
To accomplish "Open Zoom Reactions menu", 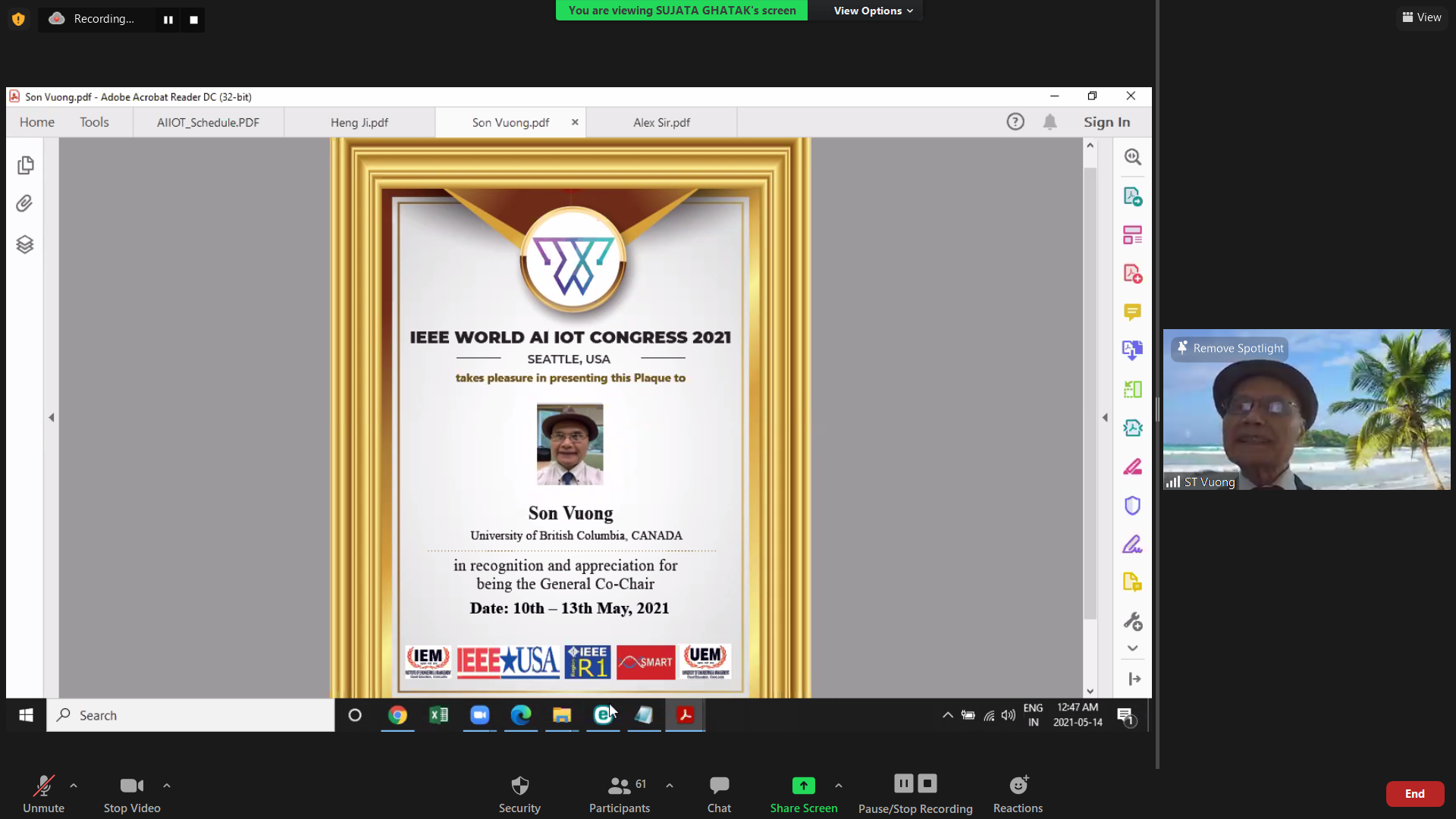I will coord(1018,794).
